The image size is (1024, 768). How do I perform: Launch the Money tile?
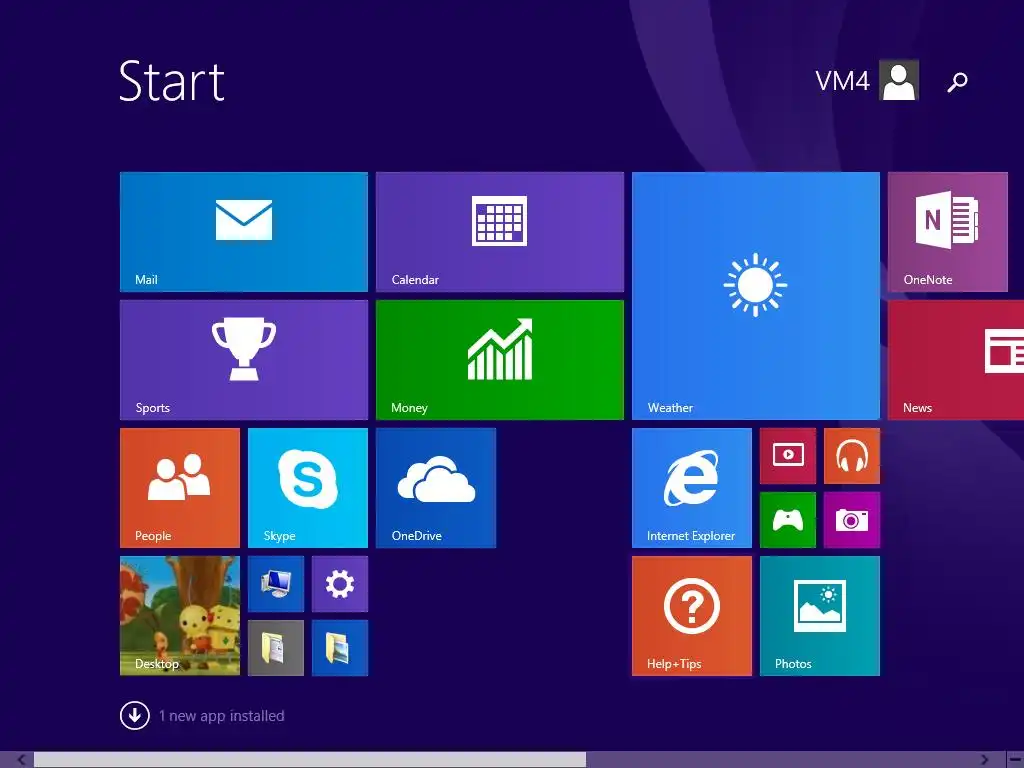pyautogui.click(x=500, y=360)
